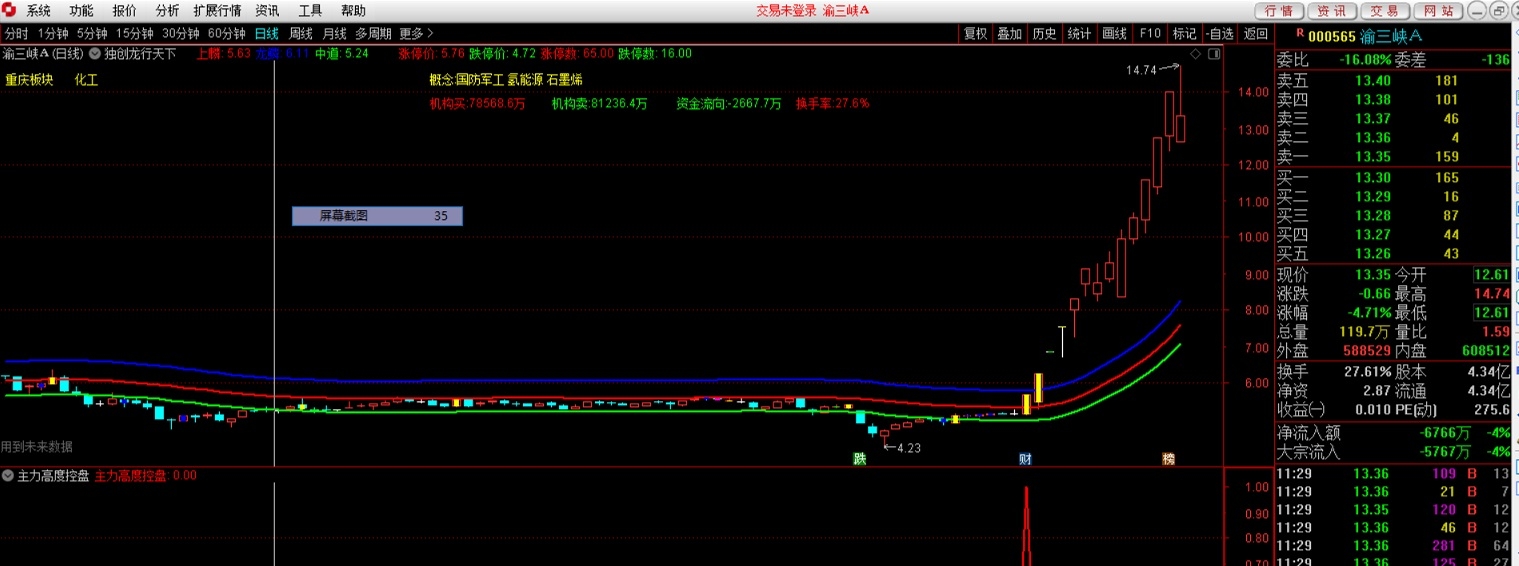Image resolution: width=1519 pixels, height=566 pixels.
Task: Click the 大宗流入 -5767万 row
Action: [1393, 452]
